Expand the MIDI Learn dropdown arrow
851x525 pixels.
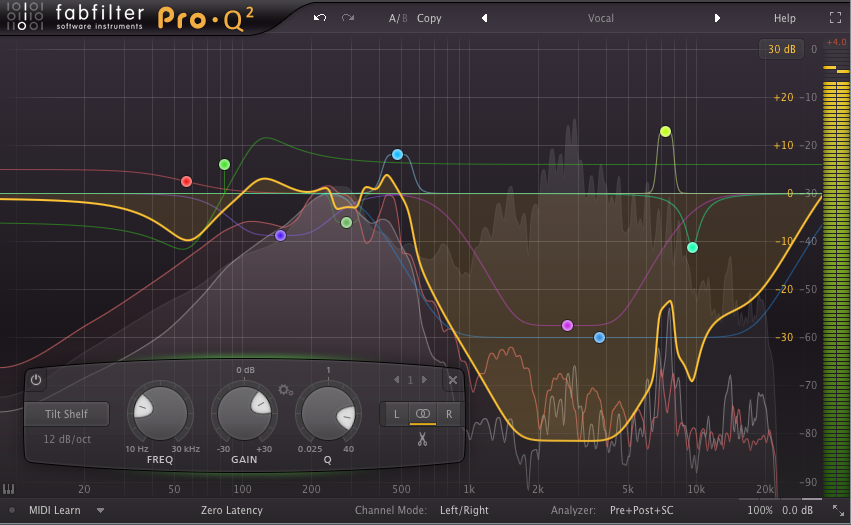pos(101,510)
